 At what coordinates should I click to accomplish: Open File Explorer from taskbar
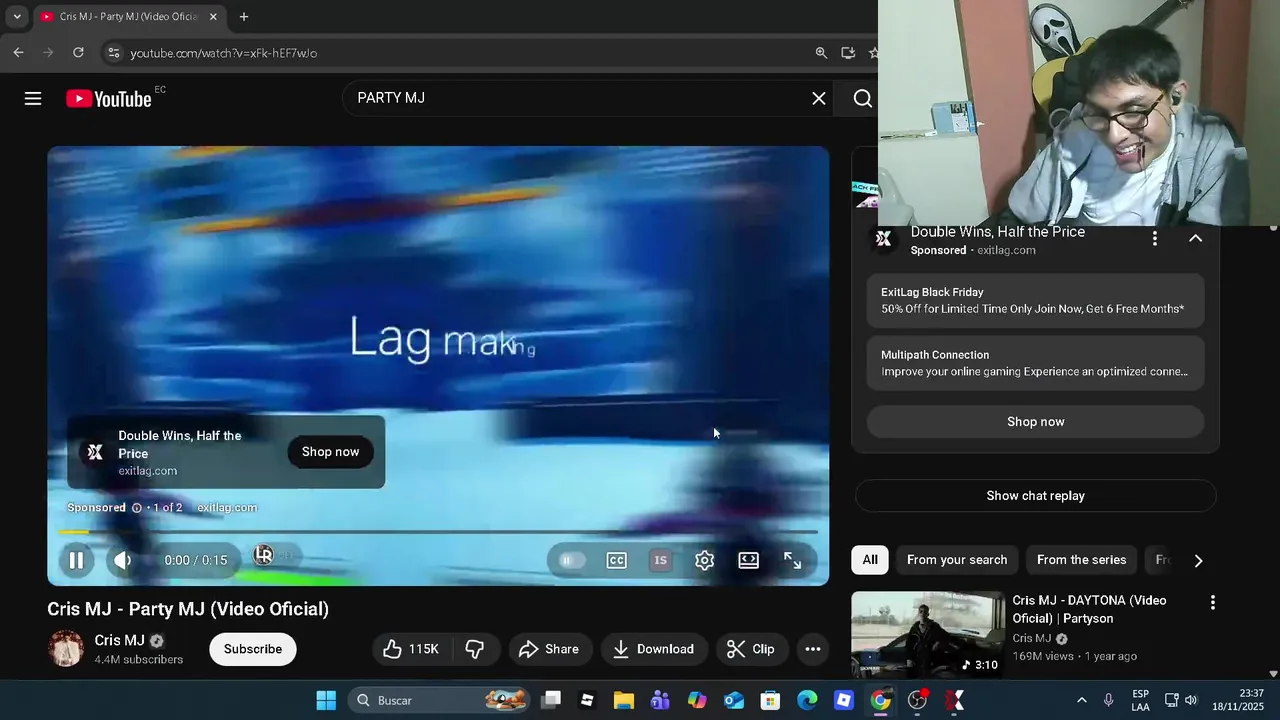point(624,700)
